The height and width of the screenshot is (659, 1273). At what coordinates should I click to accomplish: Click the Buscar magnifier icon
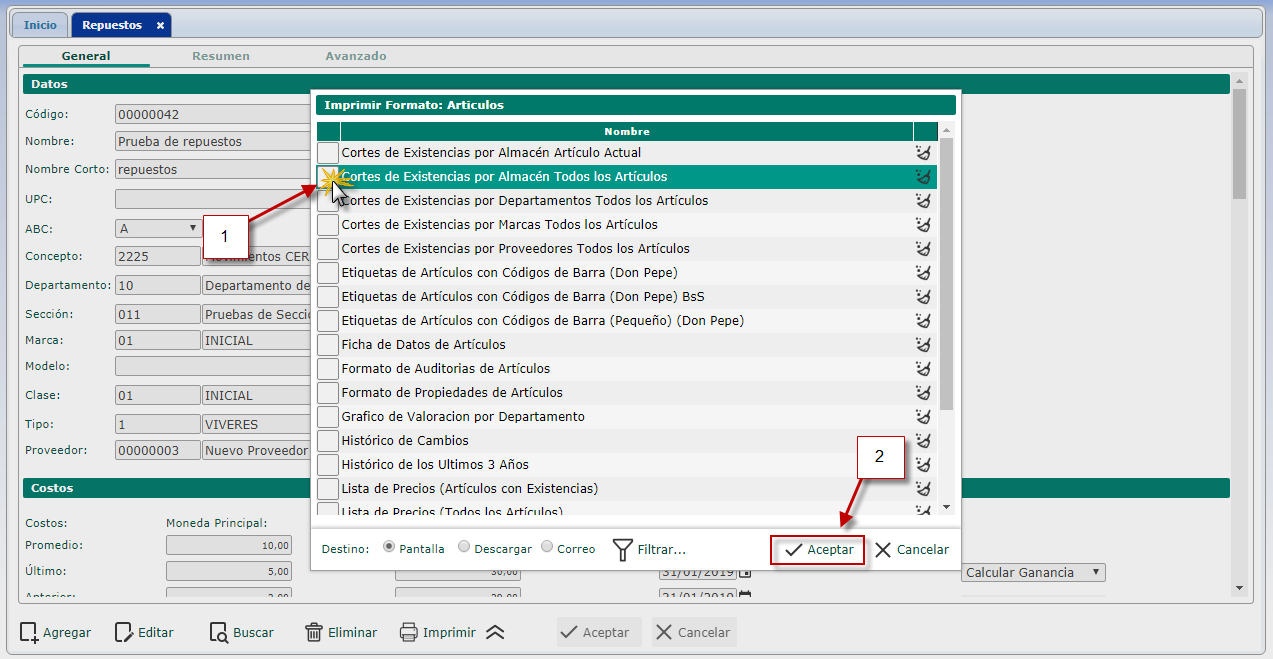pyautogui.click(x=219, y=632)
